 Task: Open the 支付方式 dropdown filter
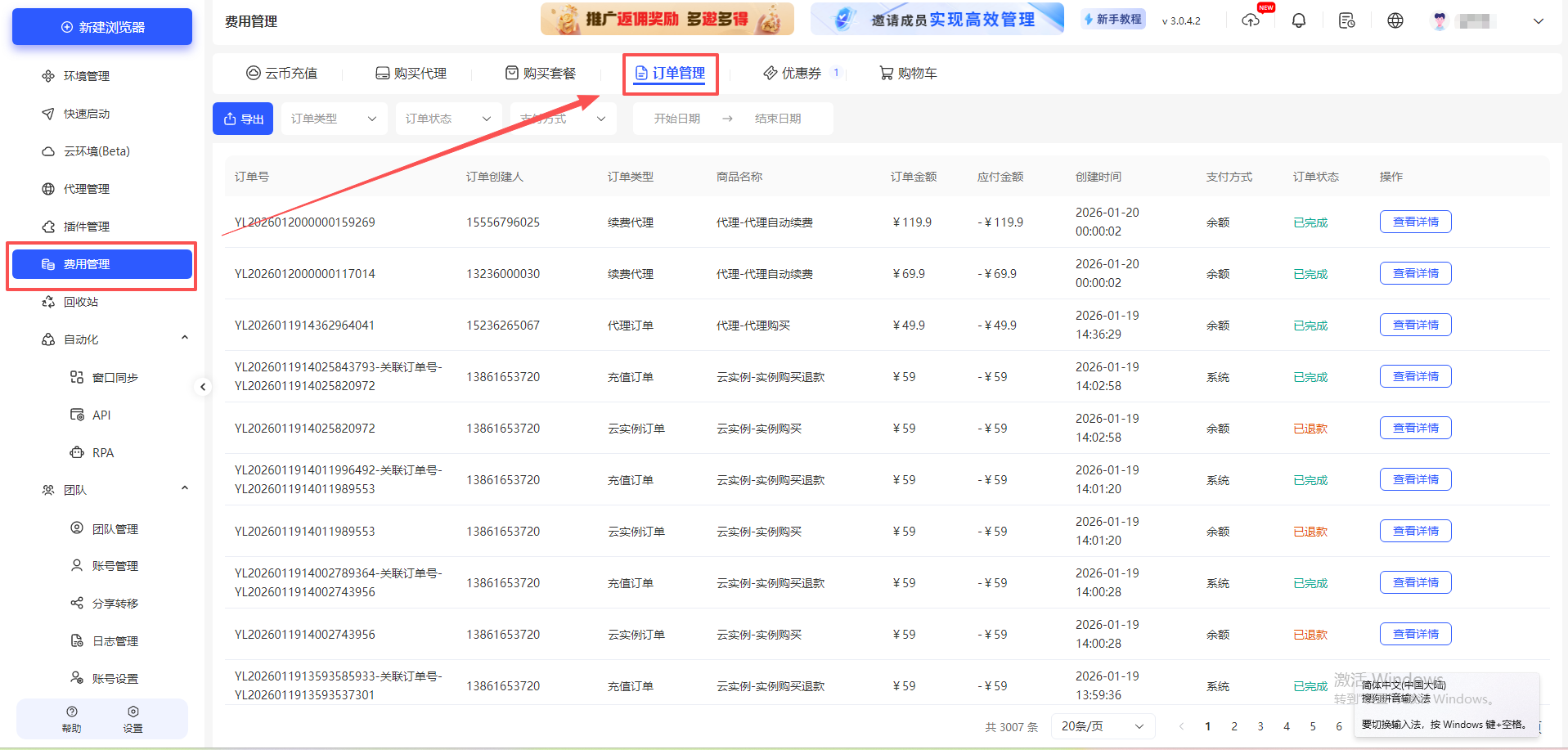(562, 118)
